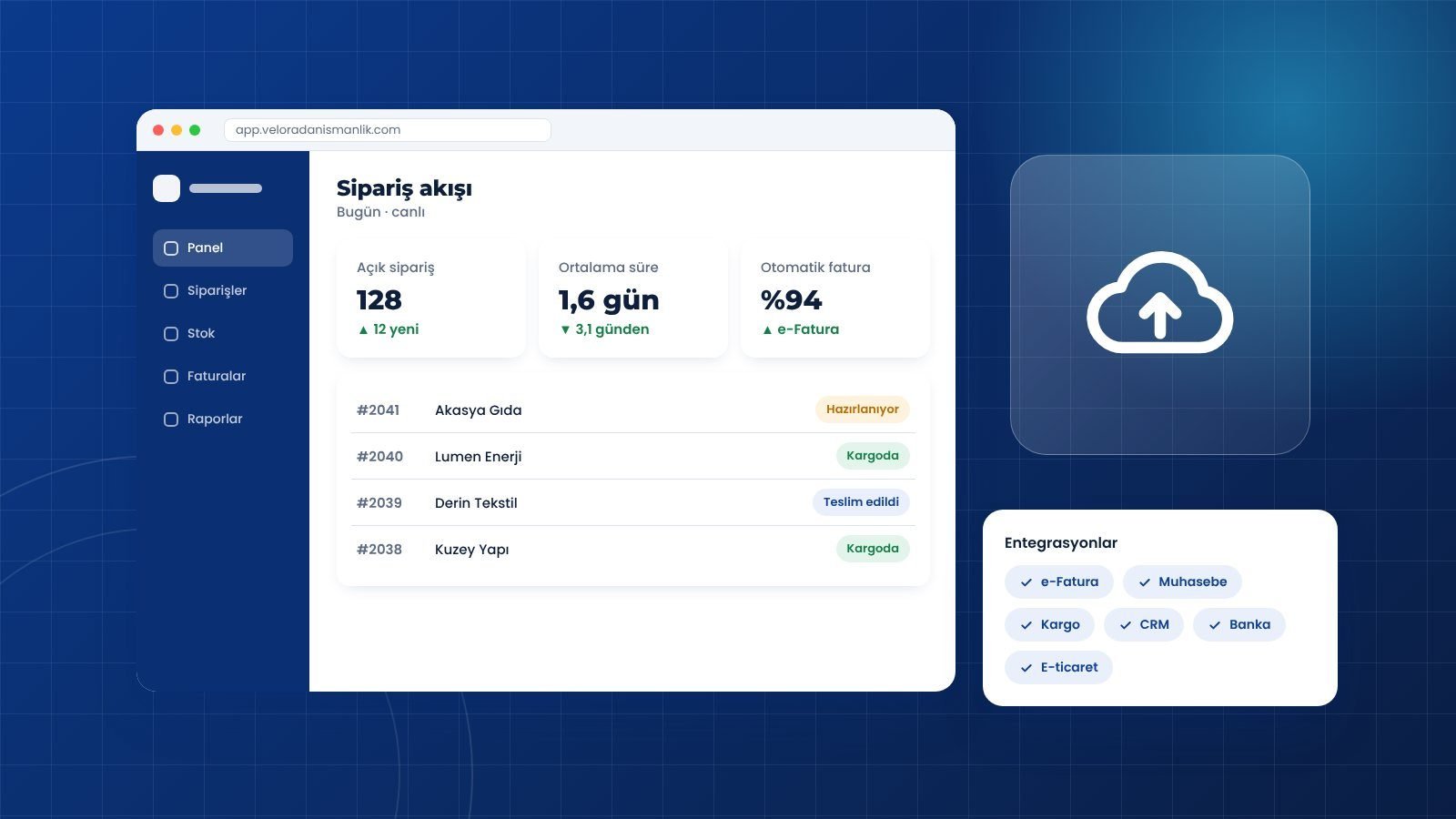Toggle the Kargo integration chip
The image size is (1456, 819).
[1049, 624]
